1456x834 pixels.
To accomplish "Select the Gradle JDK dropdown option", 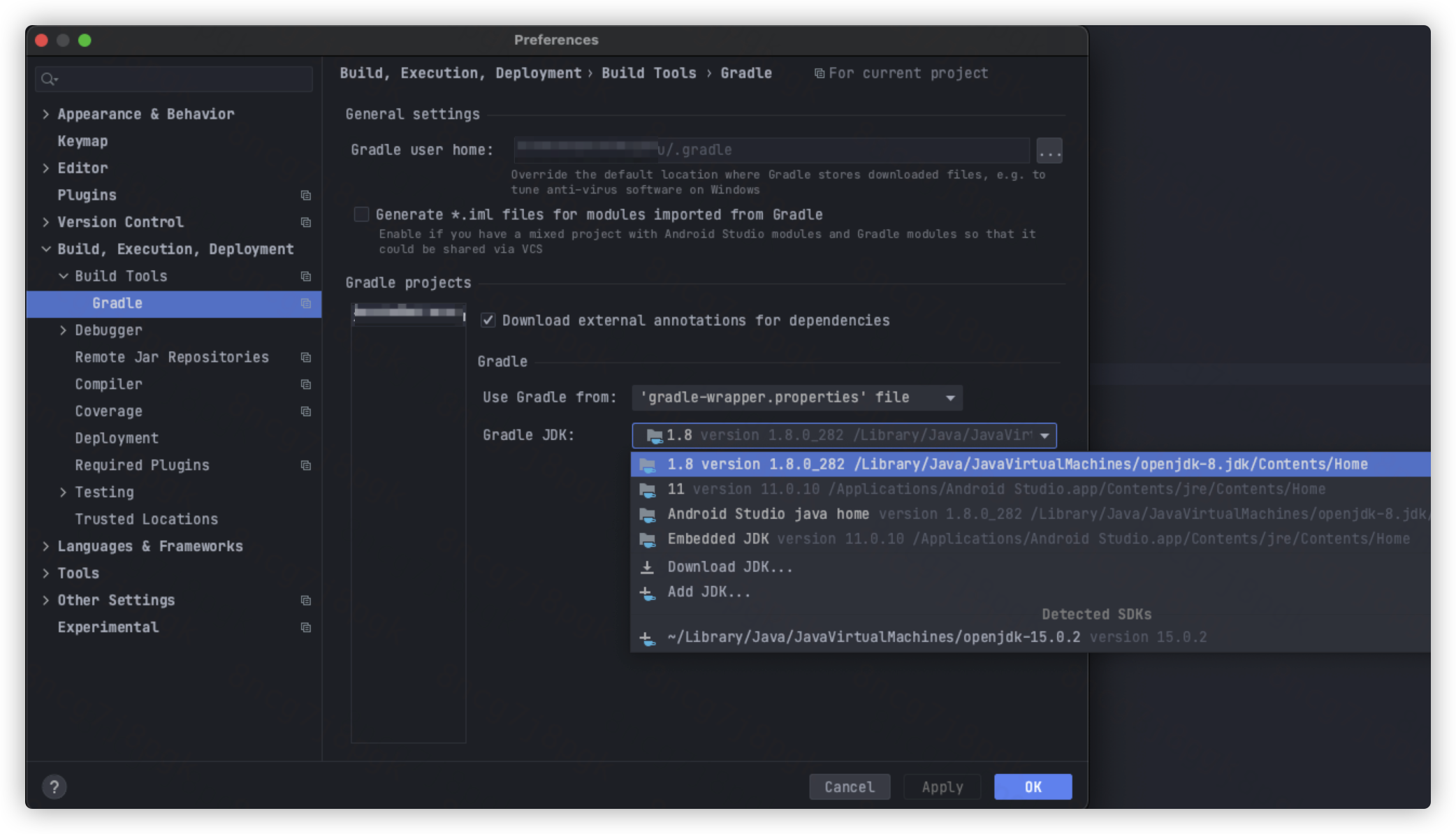I will click(843, 435).
